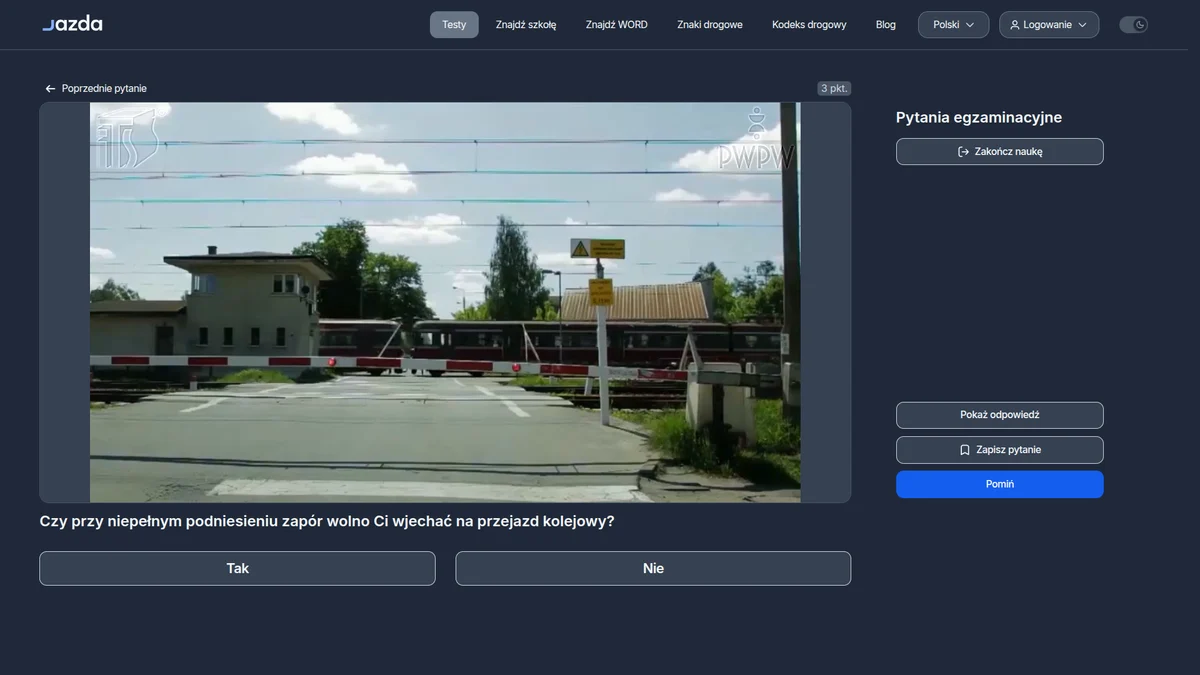1200x675 pixels.
Task: Open Znaki drogowe section
Action: click(x=710, y=25)
